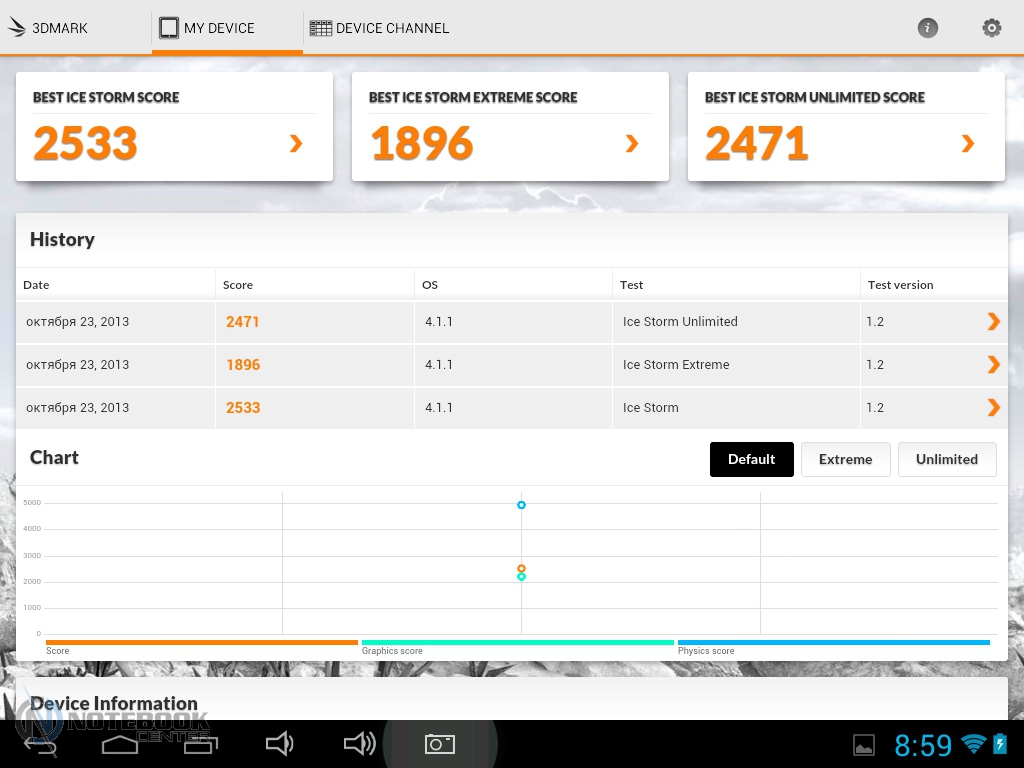Switch chart to Unlimited view
The image size is (1024, 768).
click(946, 459)
